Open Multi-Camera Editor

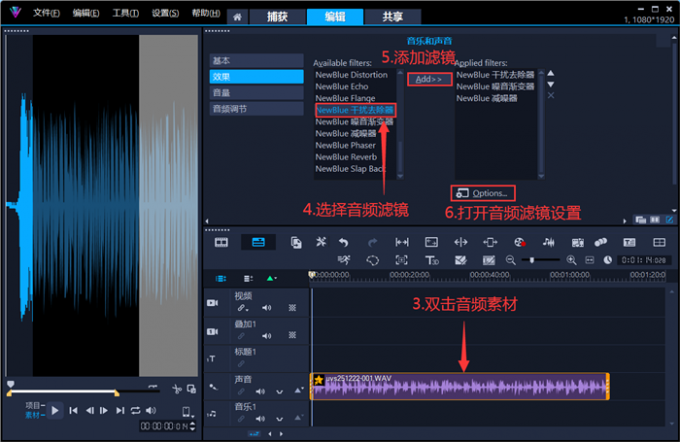tap(659, 242)
